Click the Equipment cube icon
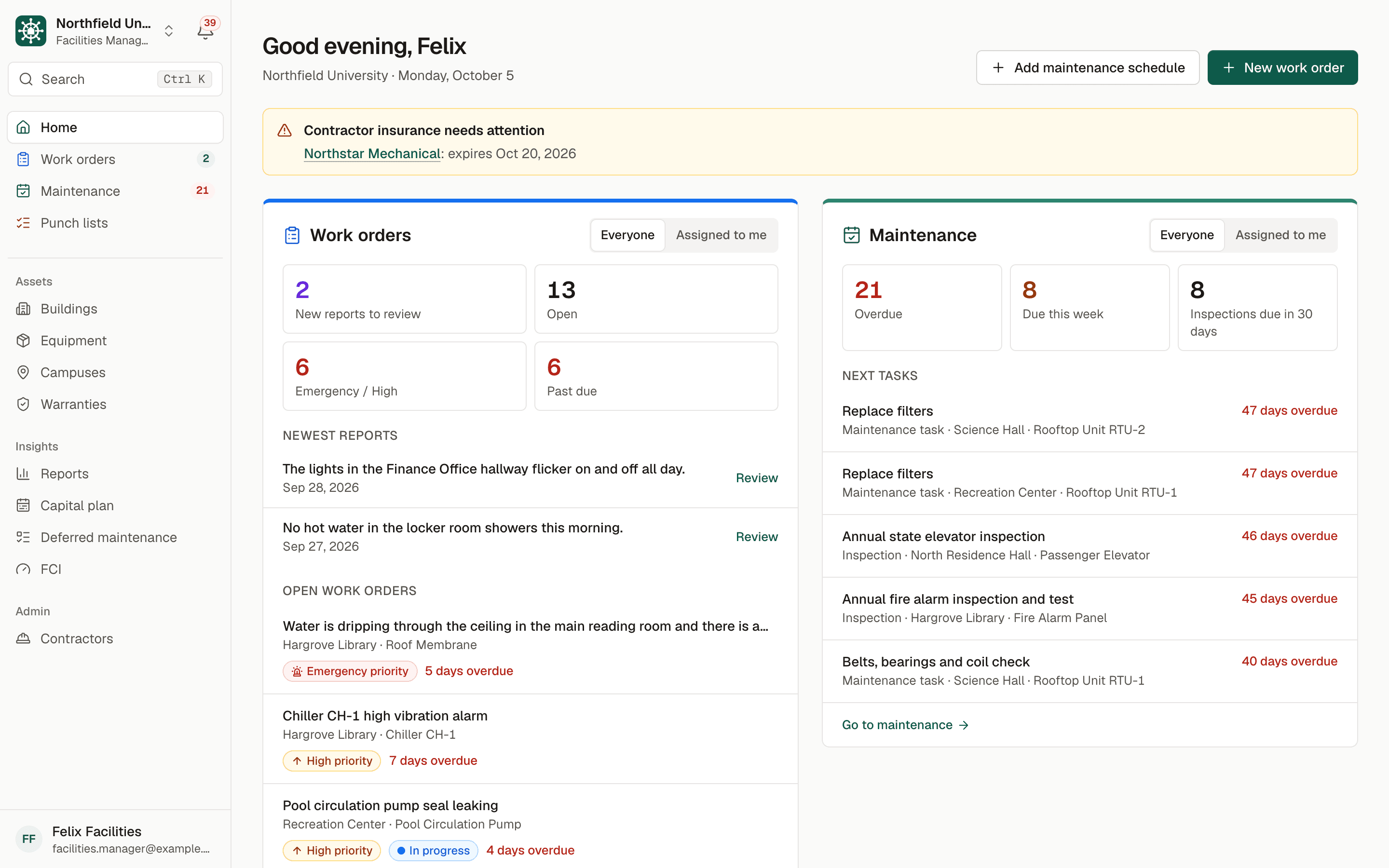Image resolution: width=1389 pixels, height=868 pixels. tap(23, 340)
